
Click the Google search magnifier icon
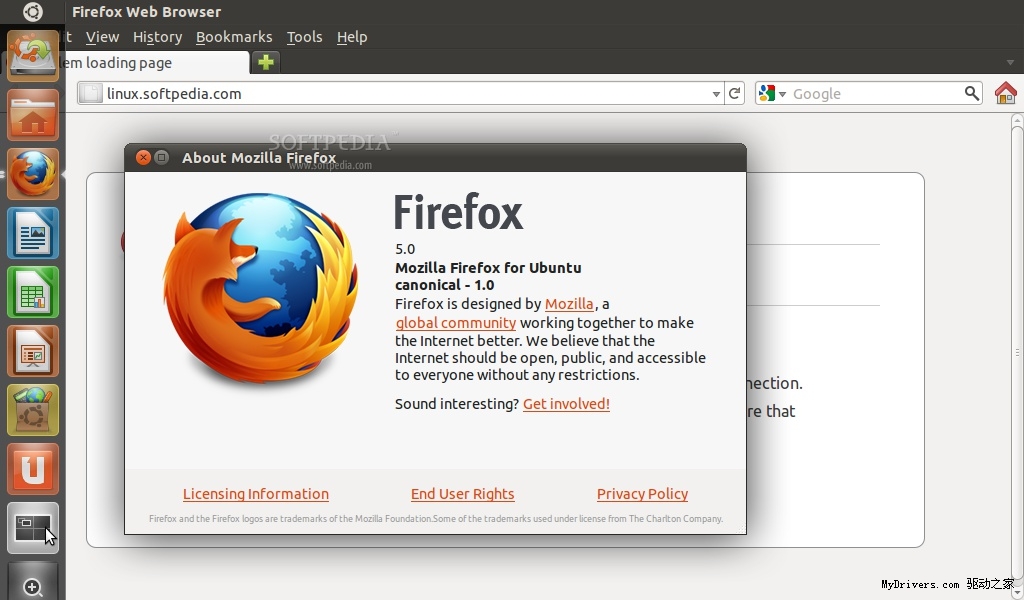[x=972, y=93]
